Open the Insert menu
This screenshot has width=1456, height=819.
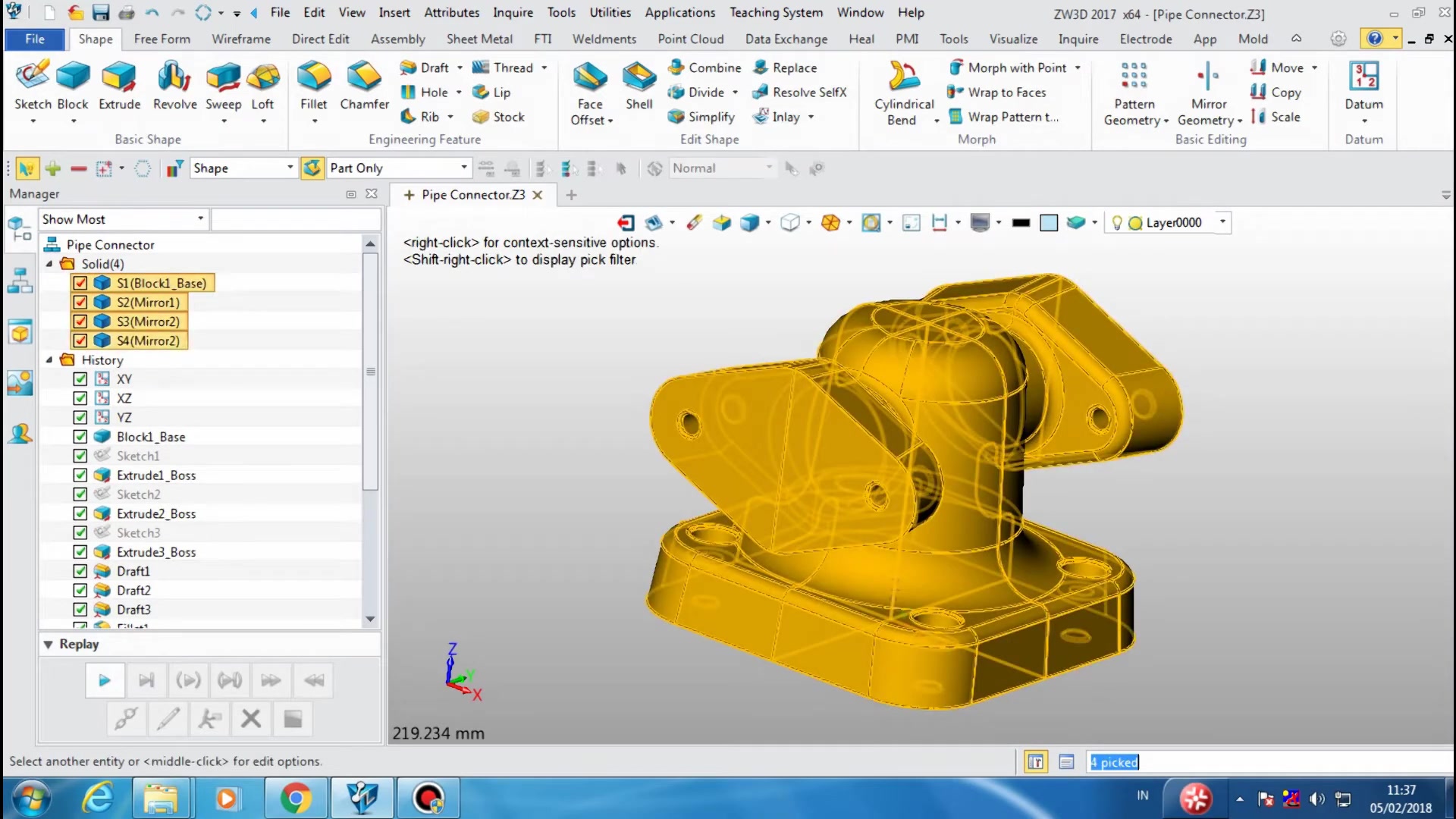click(394, 12)
